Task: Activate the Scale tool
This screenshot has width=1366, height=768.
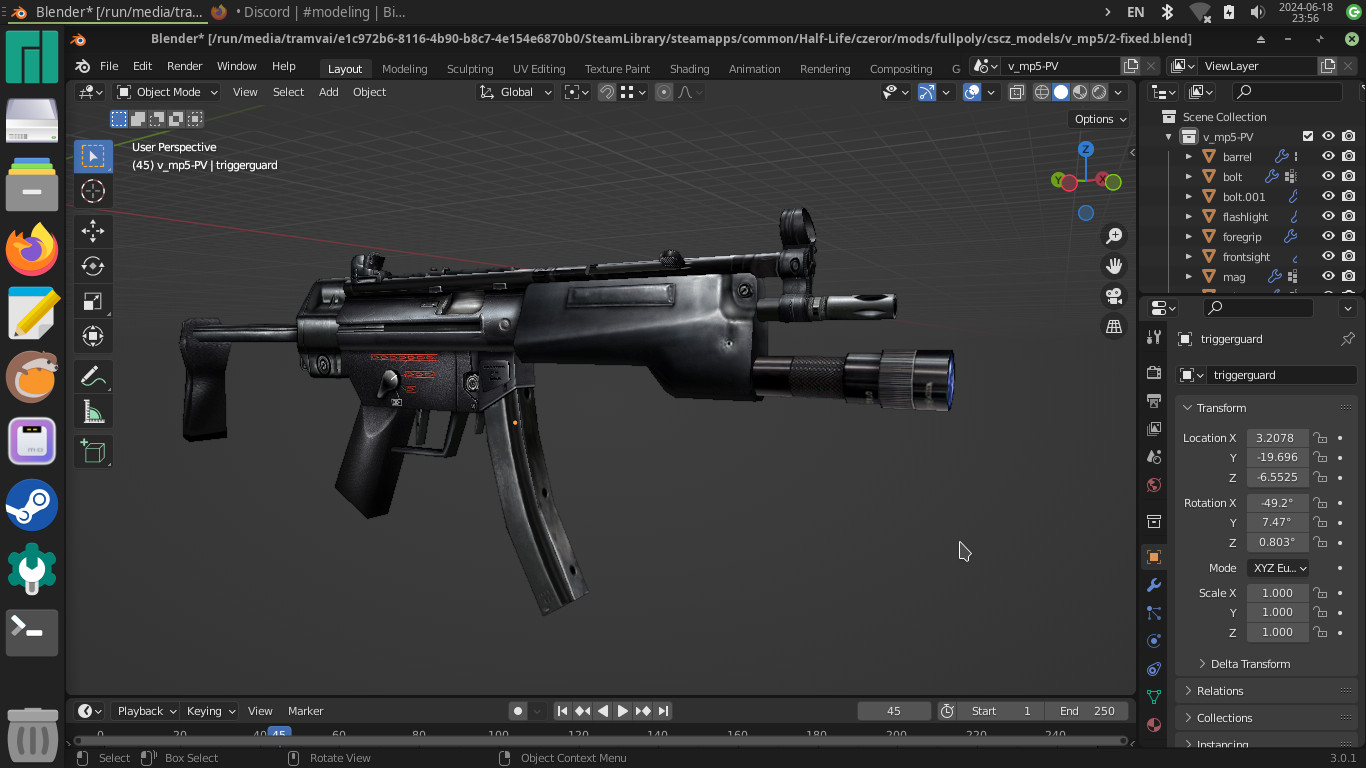Action: point(93,301)
